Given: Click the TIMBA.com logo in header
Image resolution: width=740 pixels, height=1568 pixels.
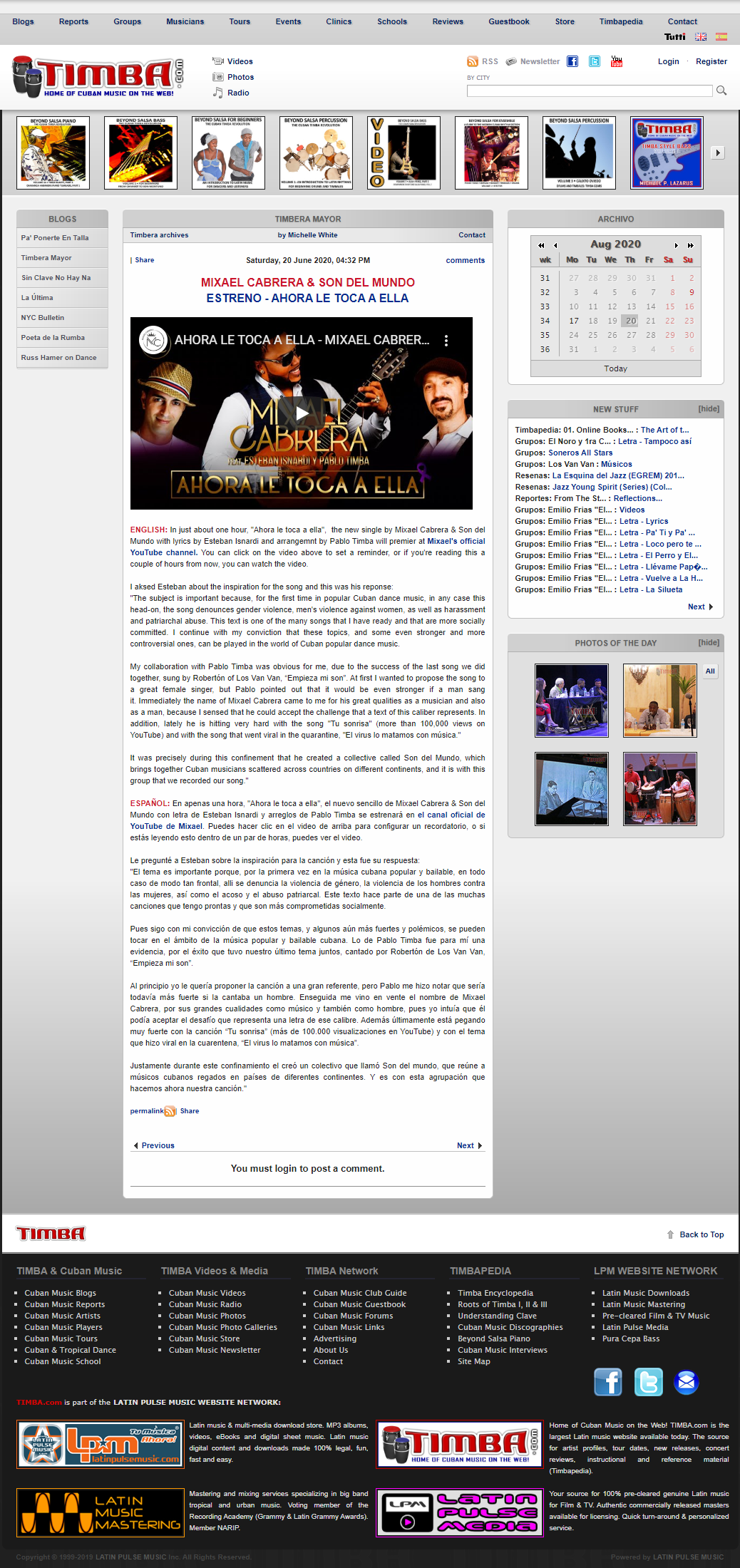Looking at the screenshot, I should tap(98, 77).
